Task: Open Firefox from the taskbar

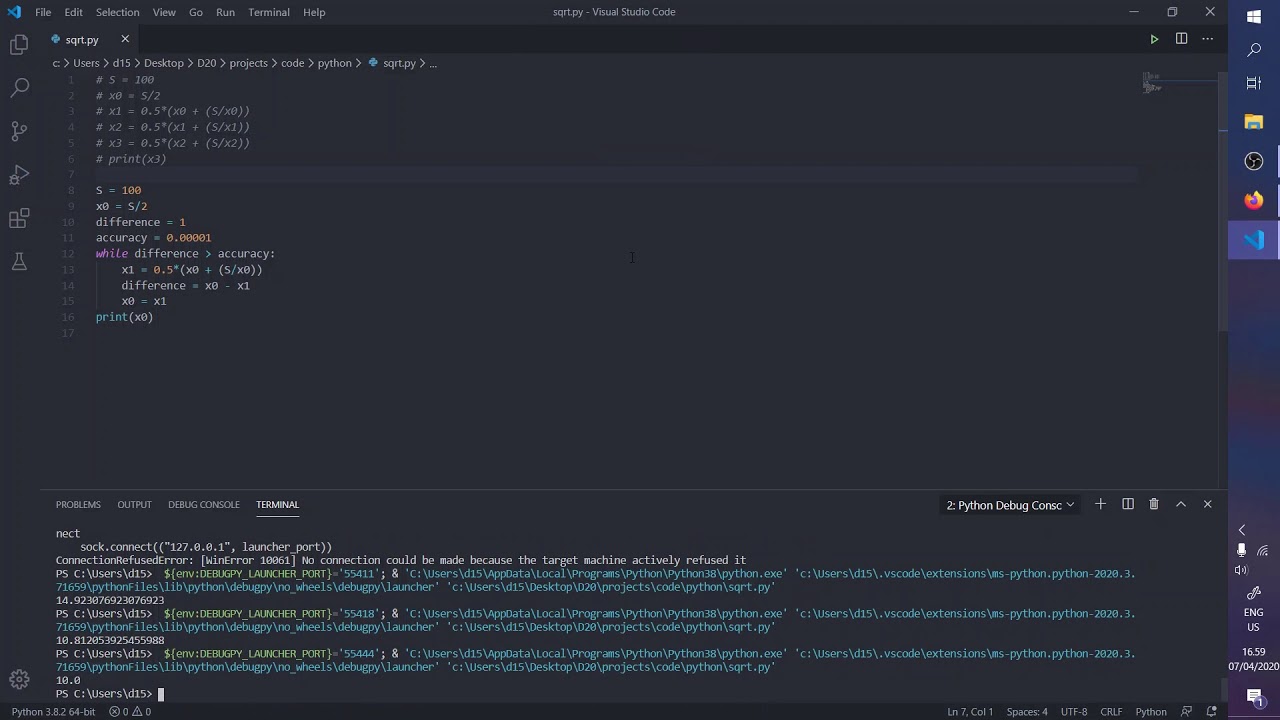Action: click(x=1254, y=200)
